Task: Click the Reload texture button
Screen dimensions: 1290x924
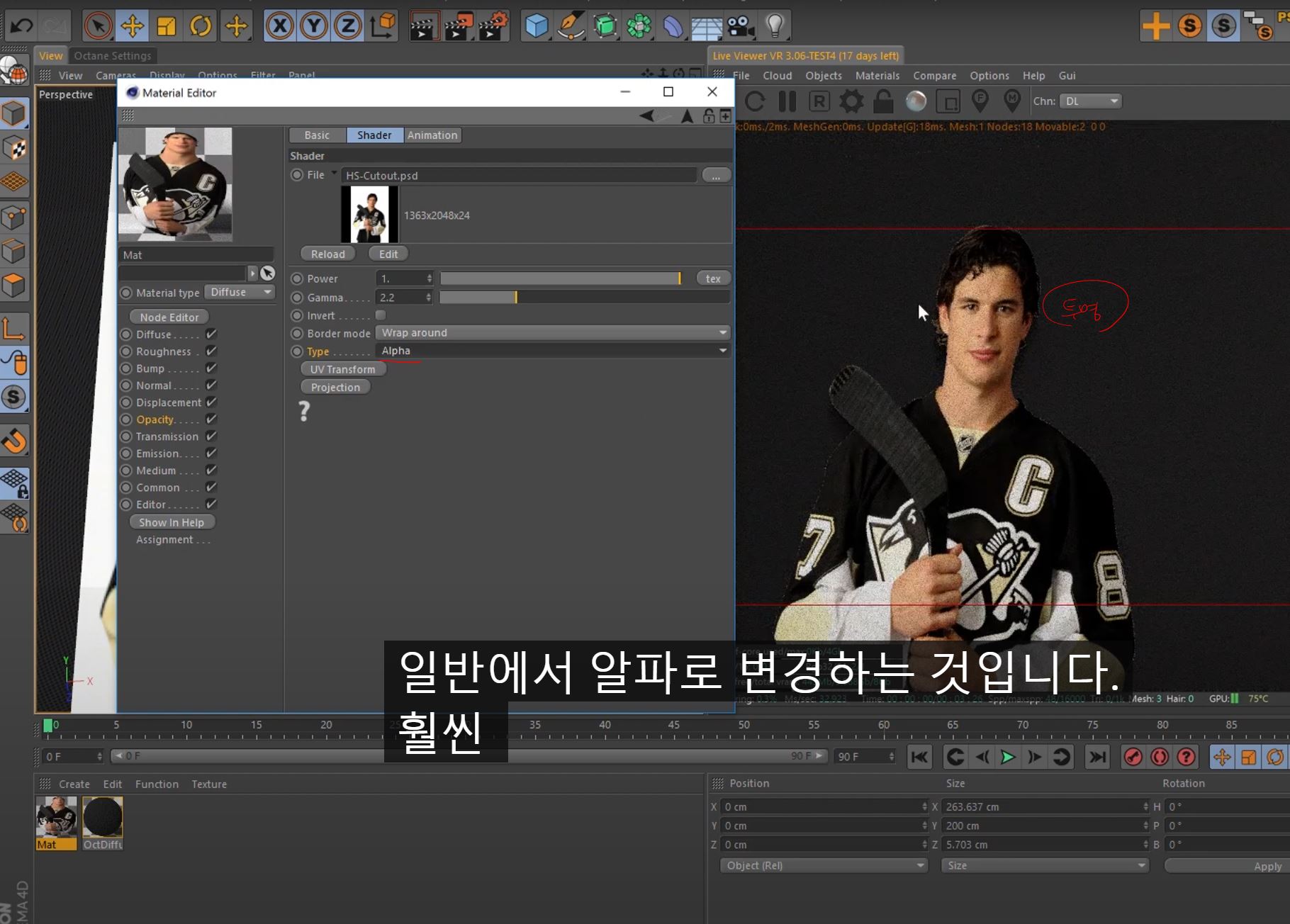Action: tap(327, 254)
